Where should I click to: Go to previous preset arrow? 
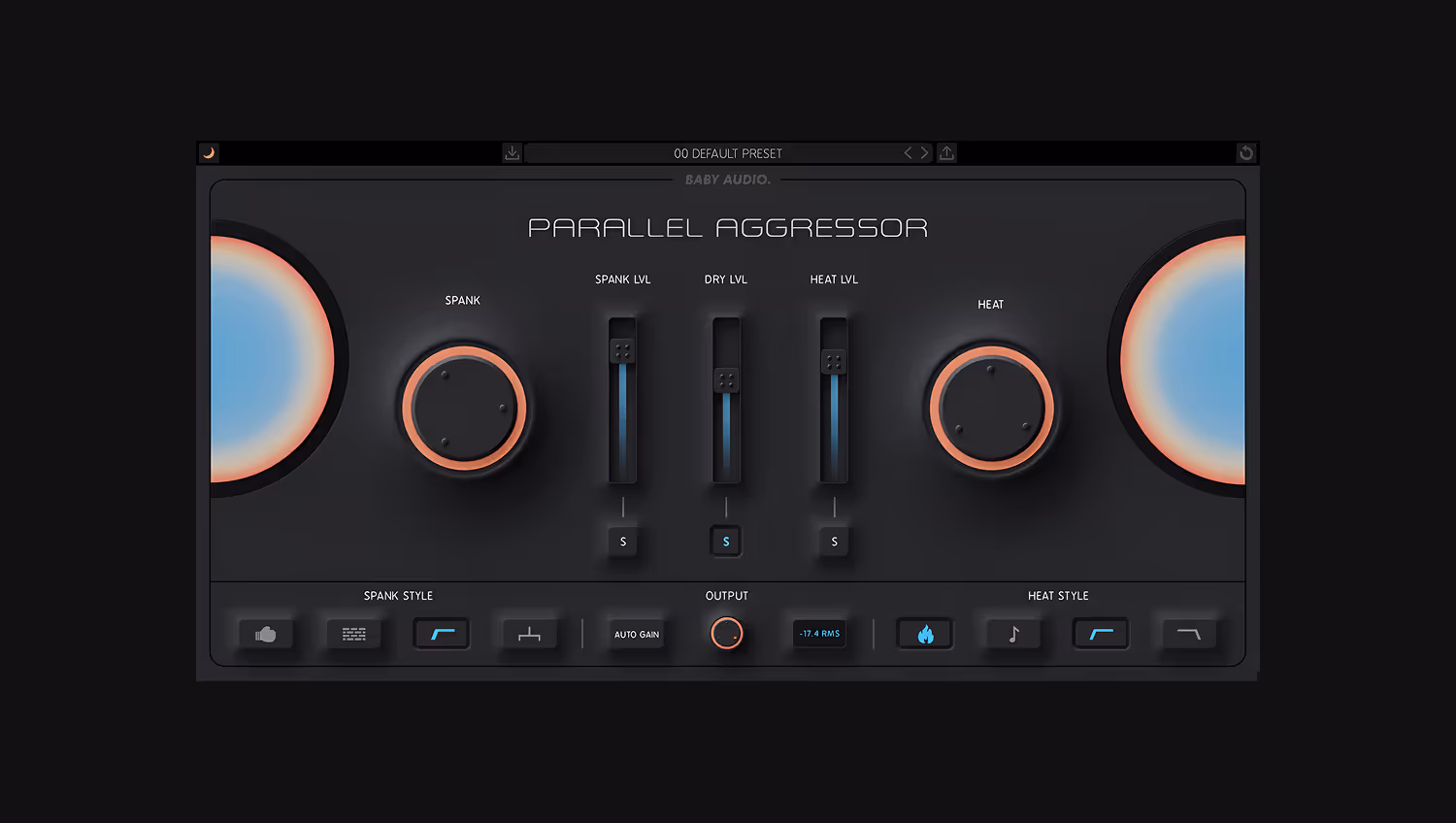(909, 153)
